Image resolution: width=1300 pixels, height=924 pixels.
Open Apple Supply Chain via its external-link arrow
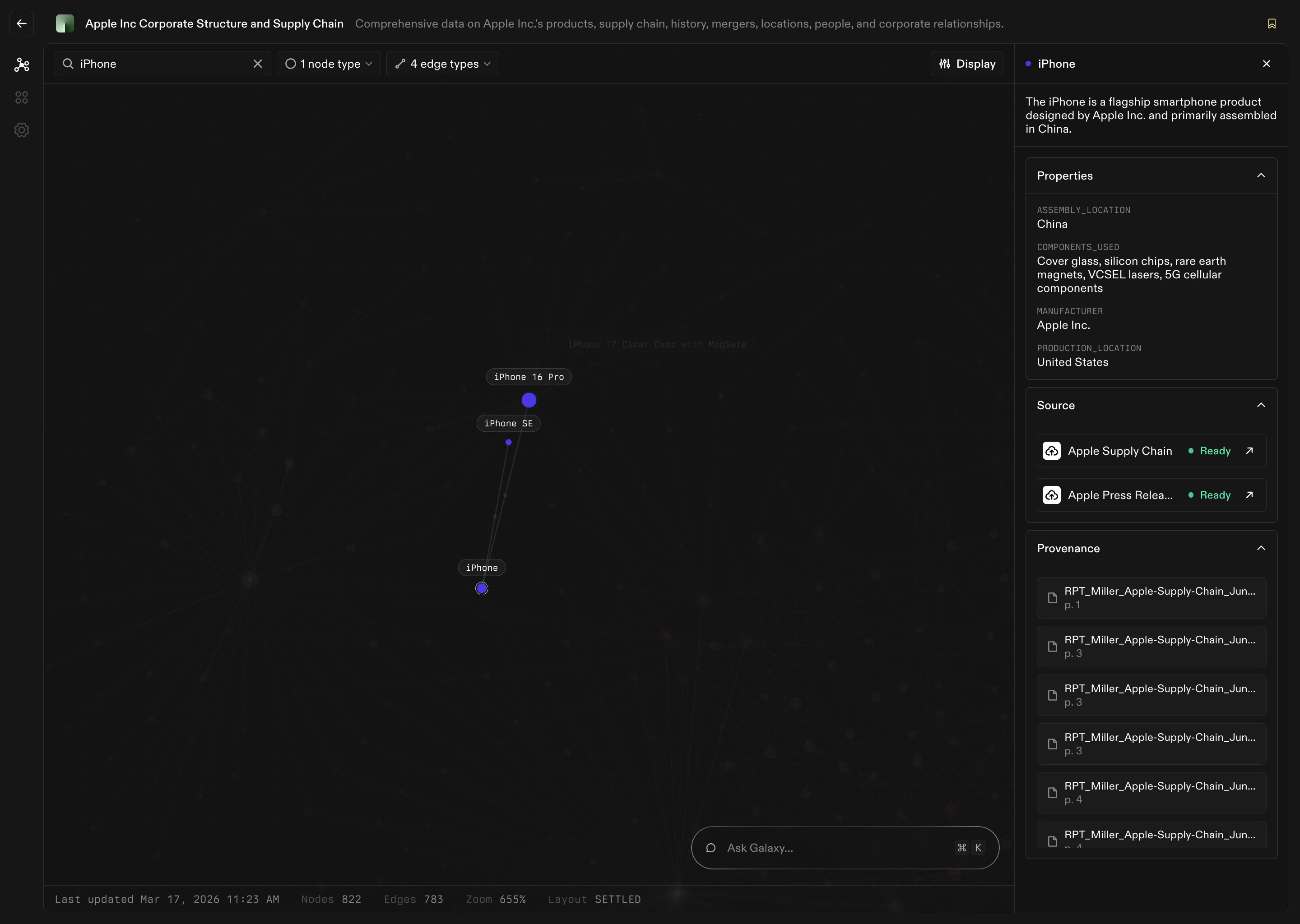1250,451
